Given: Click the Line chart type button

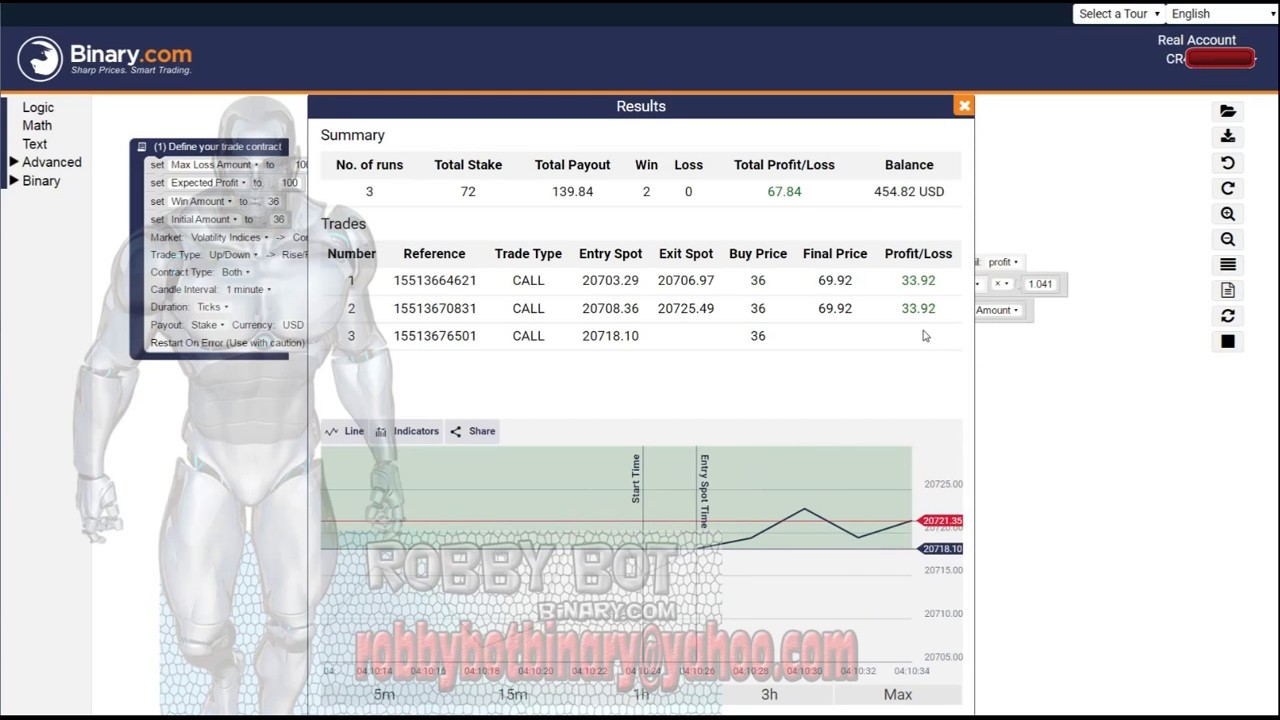Looking at the screenshot, I should [x=344, y=431].
